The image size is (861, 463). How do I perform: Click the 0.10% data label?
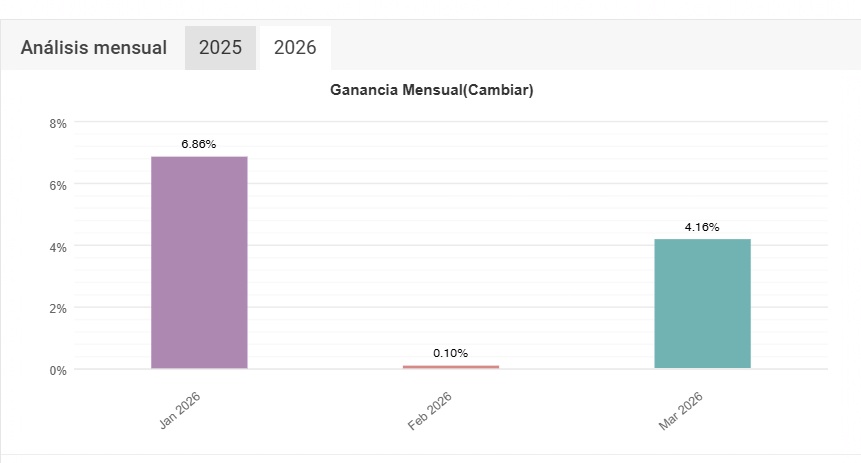point(450,353)
